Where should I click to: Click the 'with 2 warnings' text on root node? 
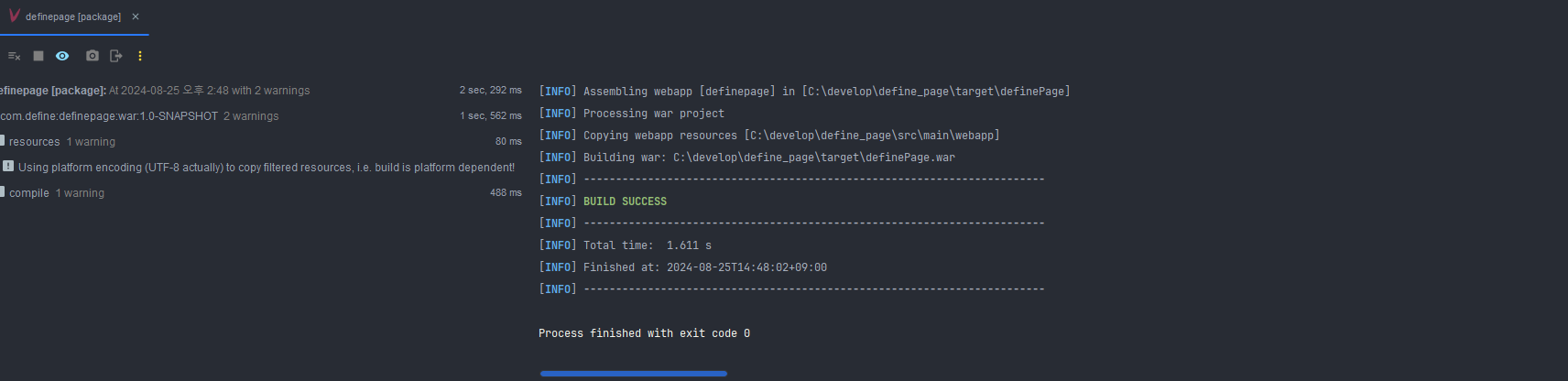click(x=270, y=91)
